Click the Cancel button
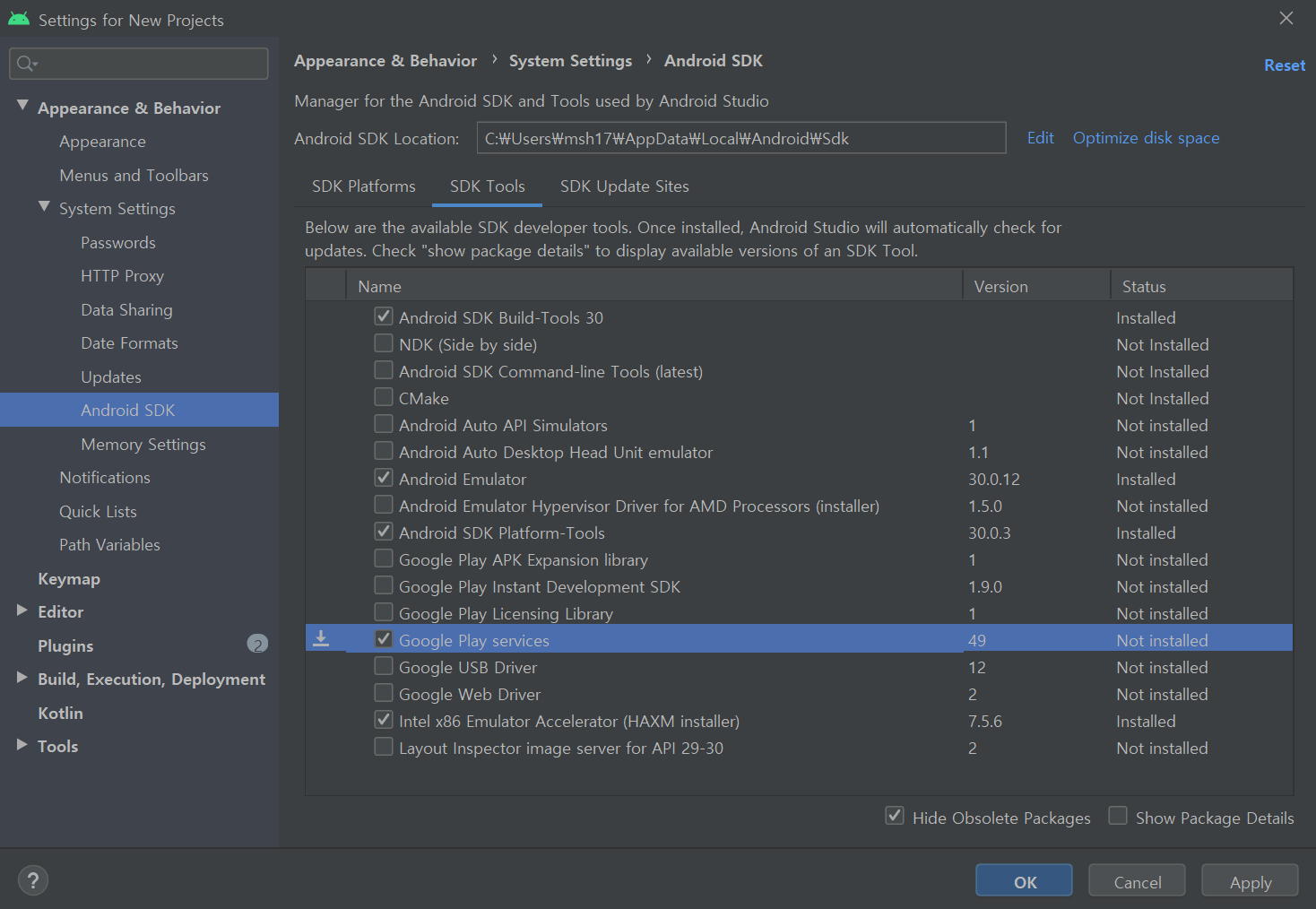The height and width of the screenshot is (909, 1316). 1137,881
